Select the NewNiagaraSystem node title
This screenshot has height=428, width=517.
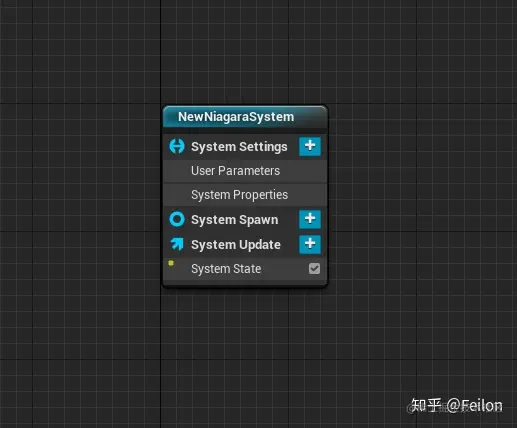tap(236, 117)
